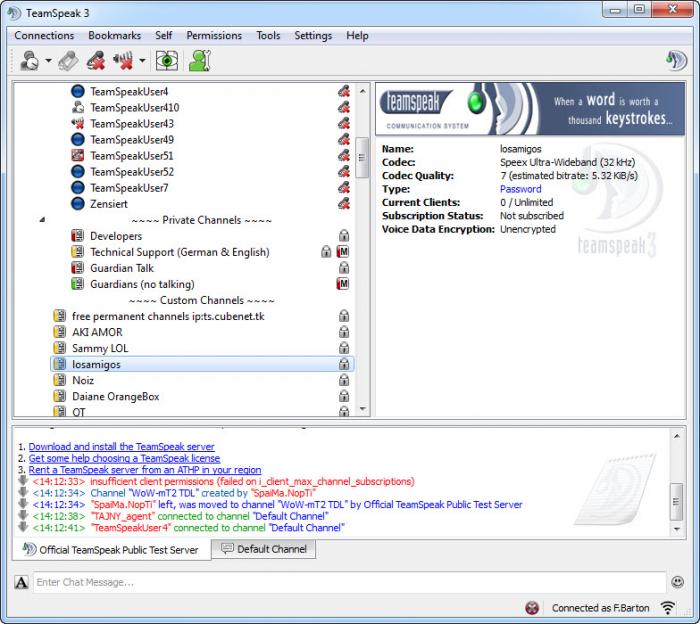Select the Guardian Talk channel
The image size is (700, 624).
pos(121,268)
